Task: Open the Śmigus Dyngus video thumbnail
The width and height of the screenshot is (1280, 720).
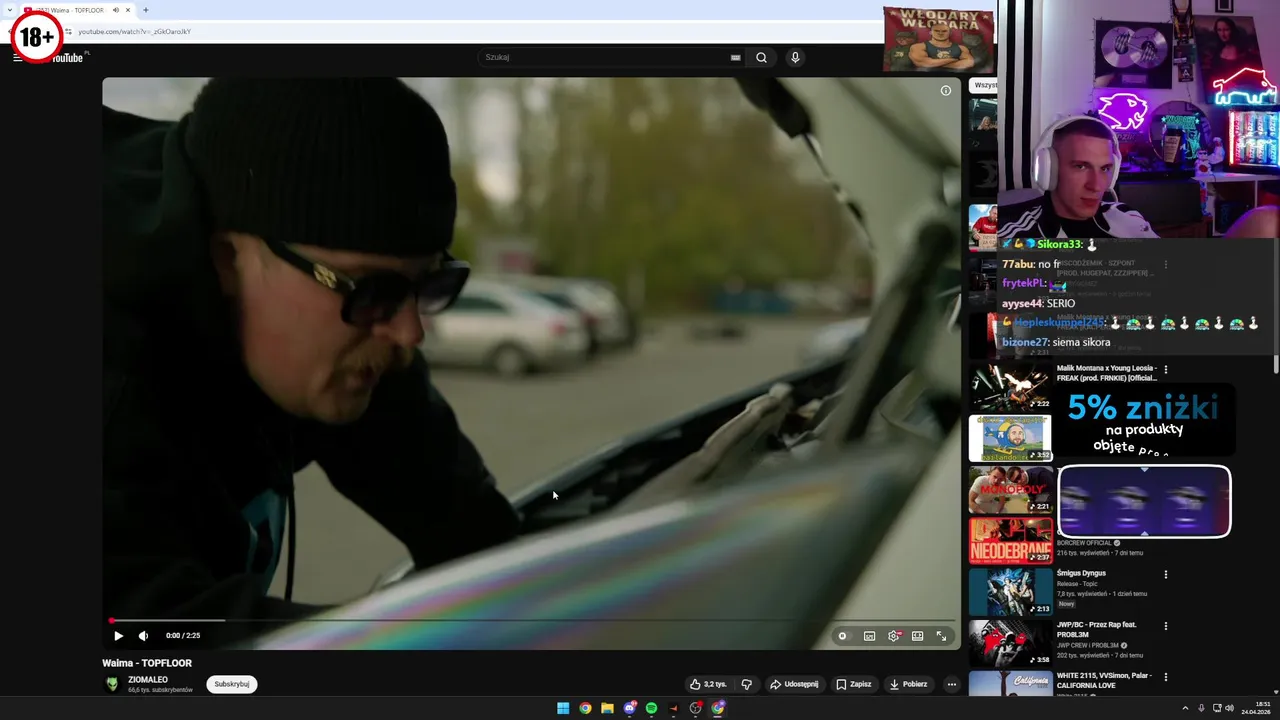Action: click(x=1010, y=591)
